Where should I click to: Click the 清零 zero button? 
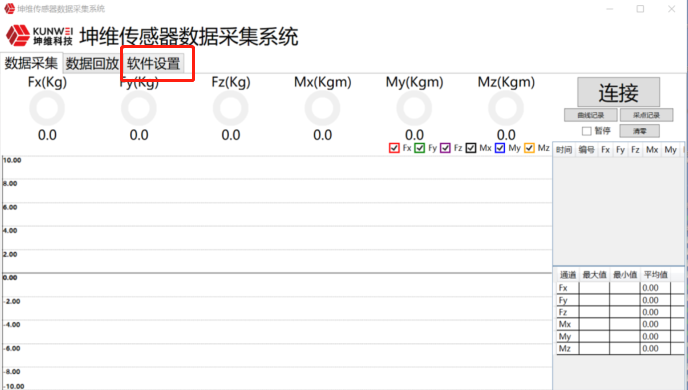tap(639, 131)
